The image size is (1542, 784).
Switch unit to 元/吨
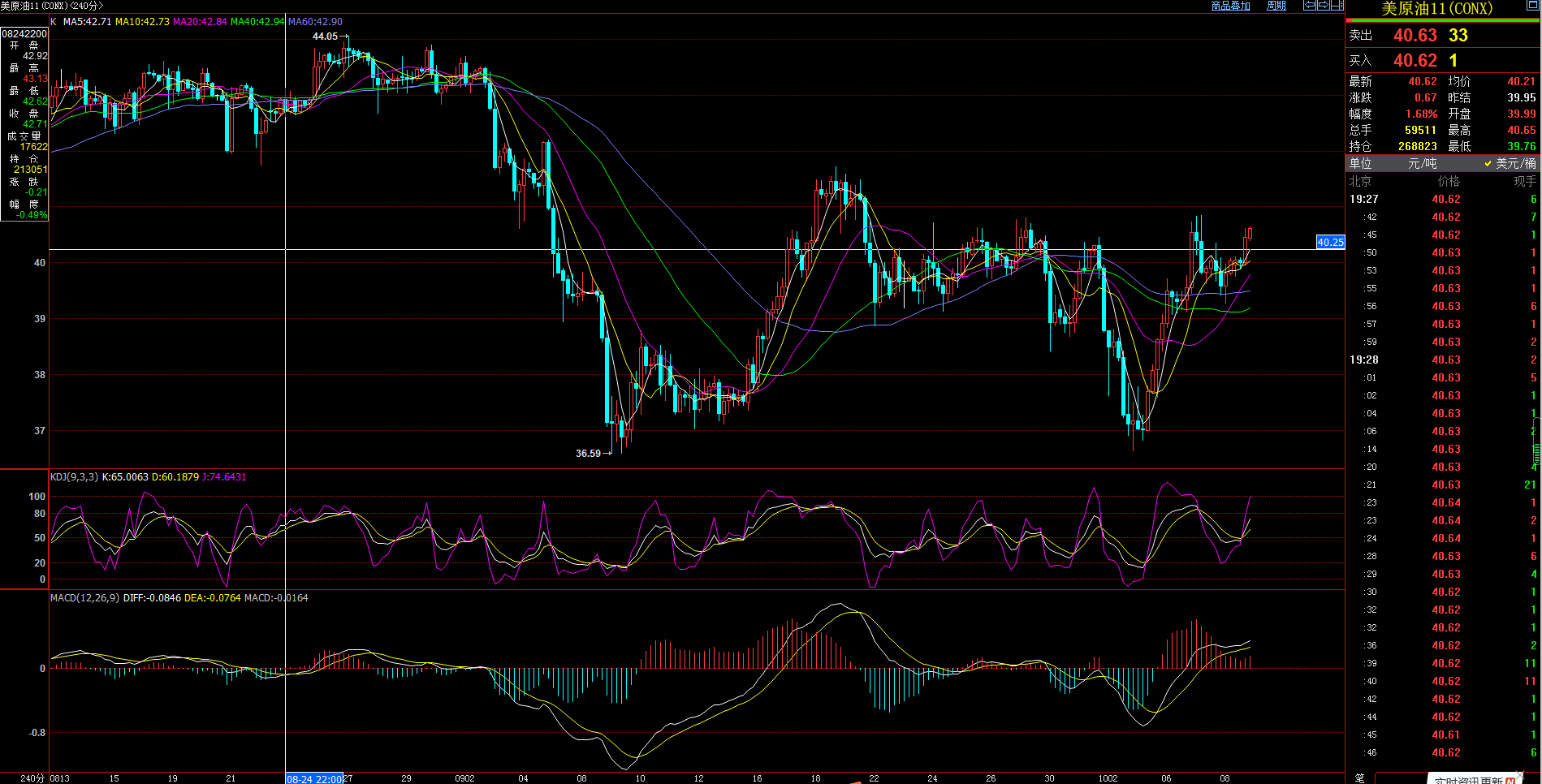tap(1422, 164)
